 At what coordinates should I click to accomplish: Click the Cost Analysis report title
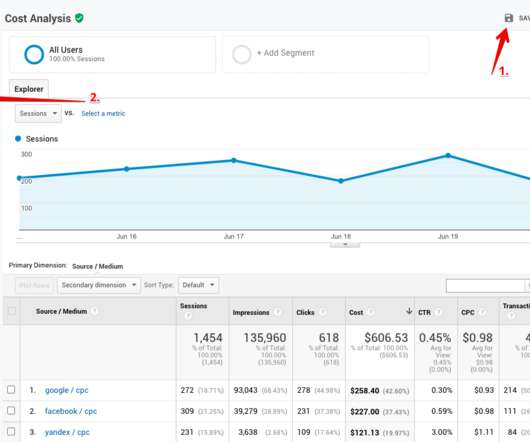pos(38,18)
